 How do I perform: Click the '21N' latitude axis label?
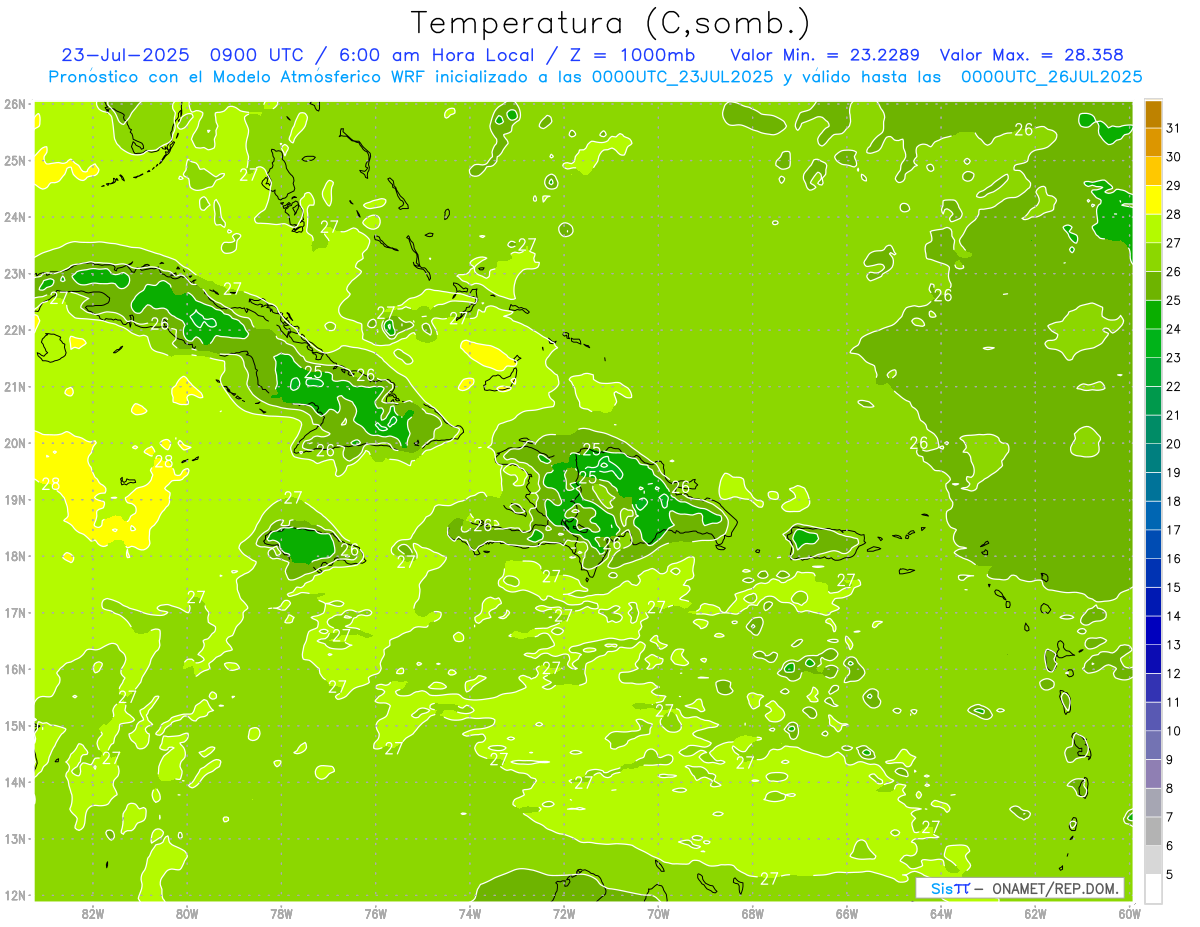(14, 386)
